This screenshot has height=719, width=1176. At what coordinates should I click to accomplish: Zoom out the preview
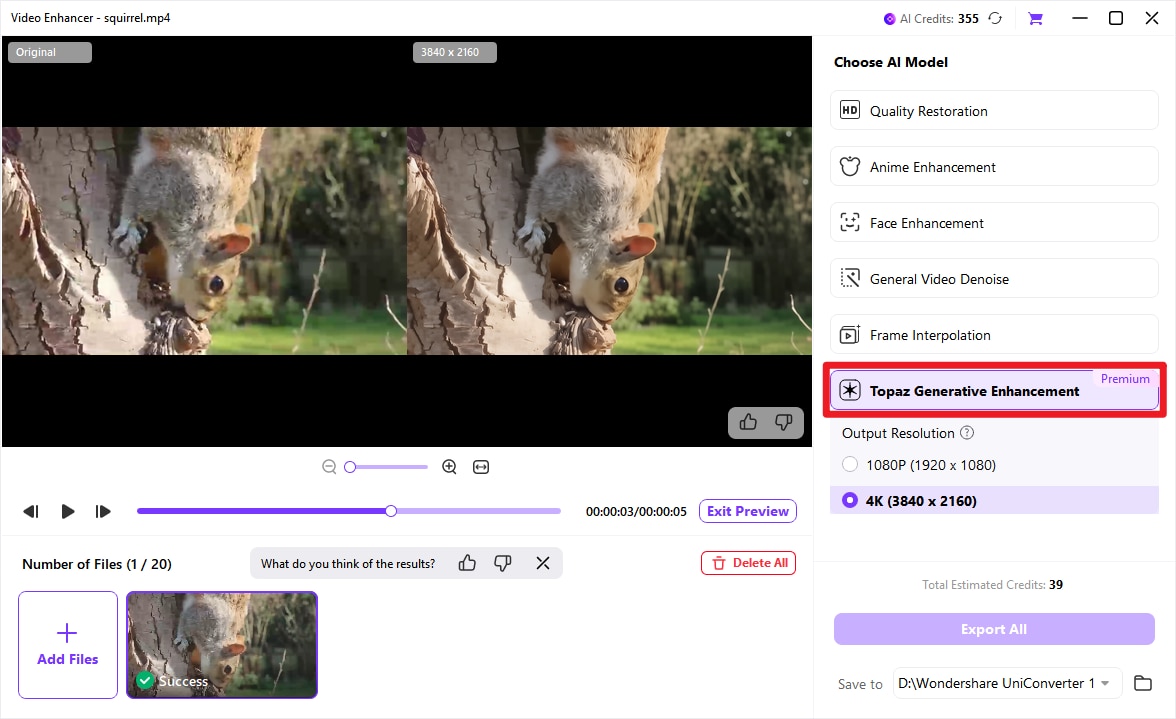pyautogui.click(x=328, y=467)
